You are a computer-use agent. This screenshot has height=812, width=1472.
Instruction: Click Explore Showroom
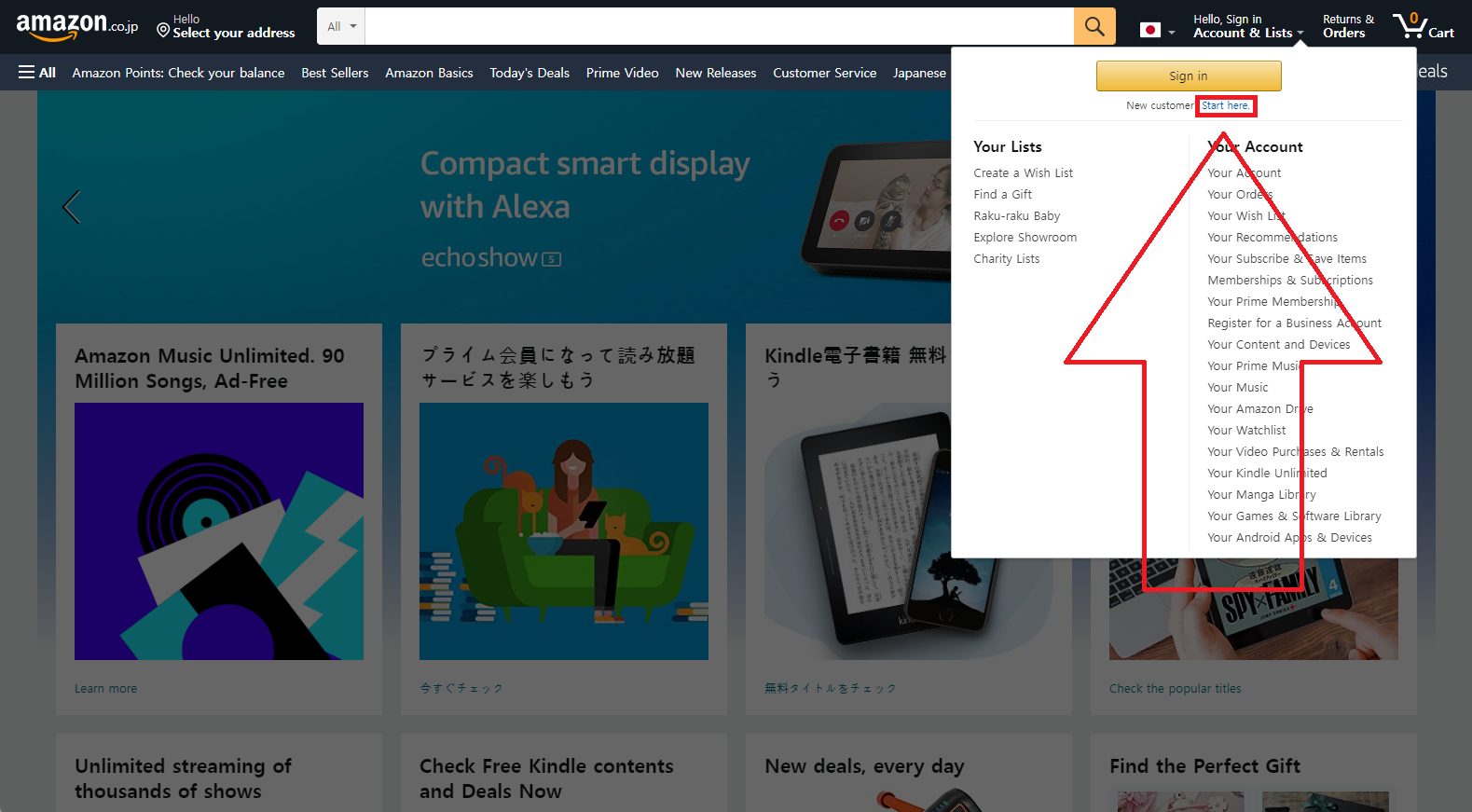(x=1025, y=237)
